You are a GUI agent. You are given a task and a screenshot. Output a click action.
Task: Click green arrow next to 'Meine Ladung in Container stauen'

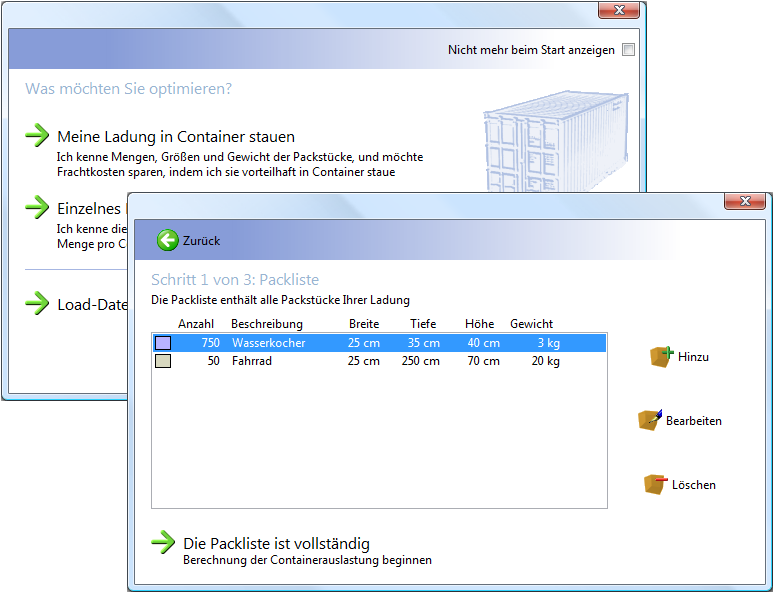37,136
